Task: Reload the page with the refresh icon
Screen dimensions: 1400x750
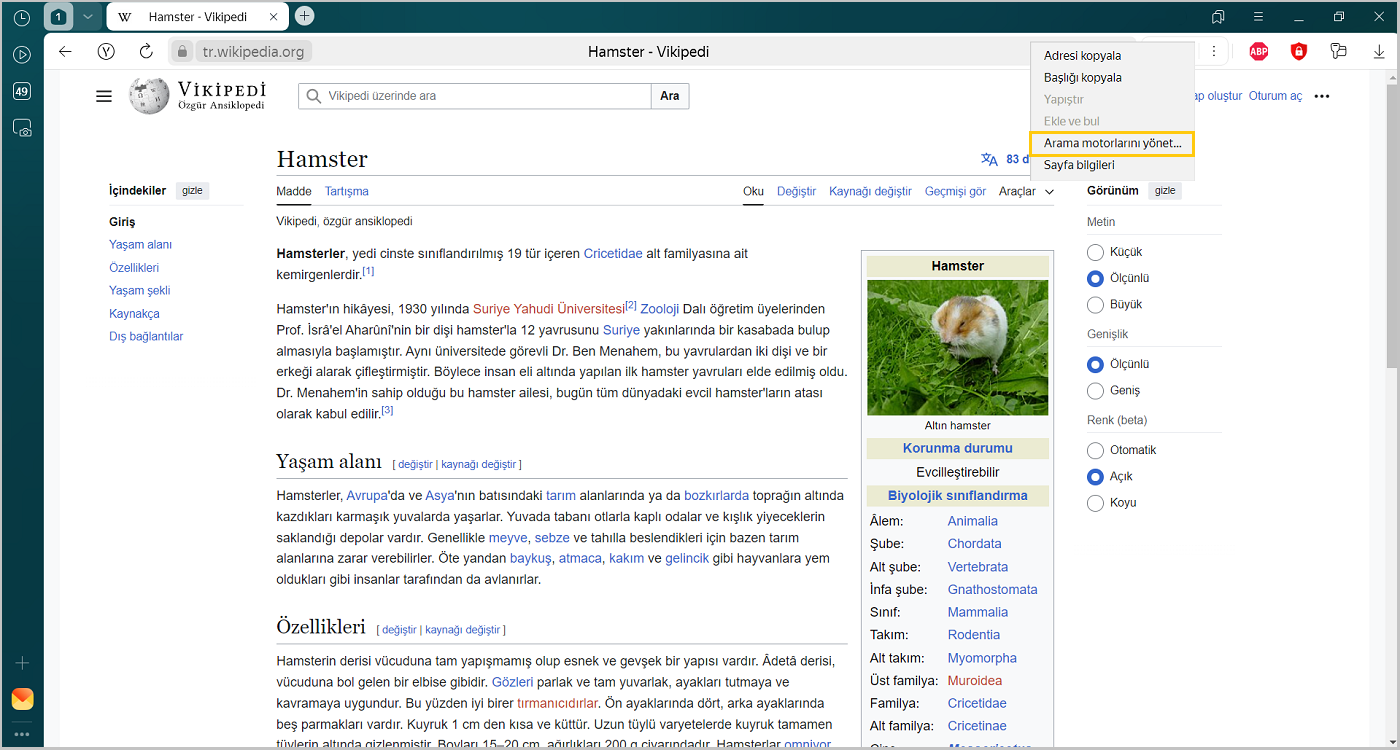Action: pos(146,52)
